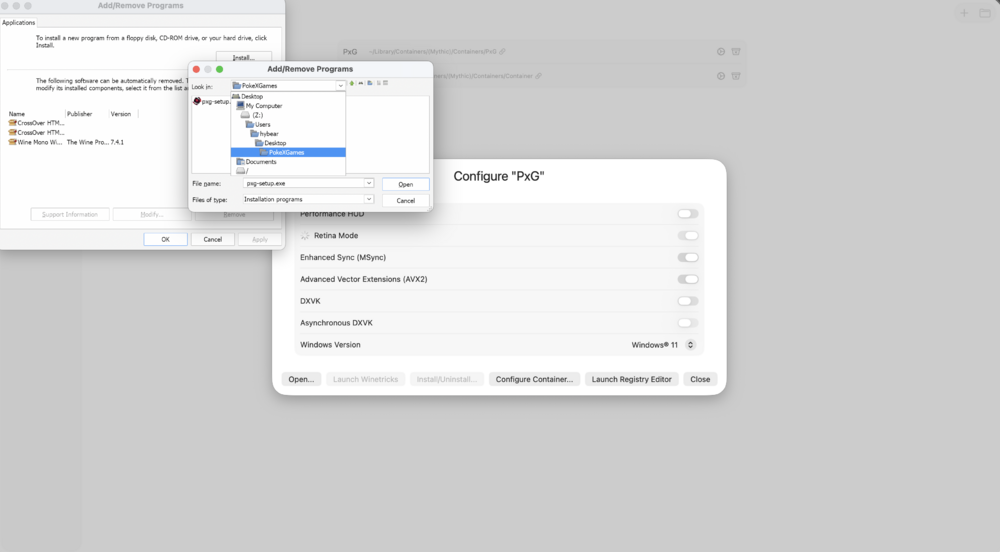This screenshot has width=1000, height=552.
Task: Click OK in Add/Remove Programs window
Action: coord(165,240)
